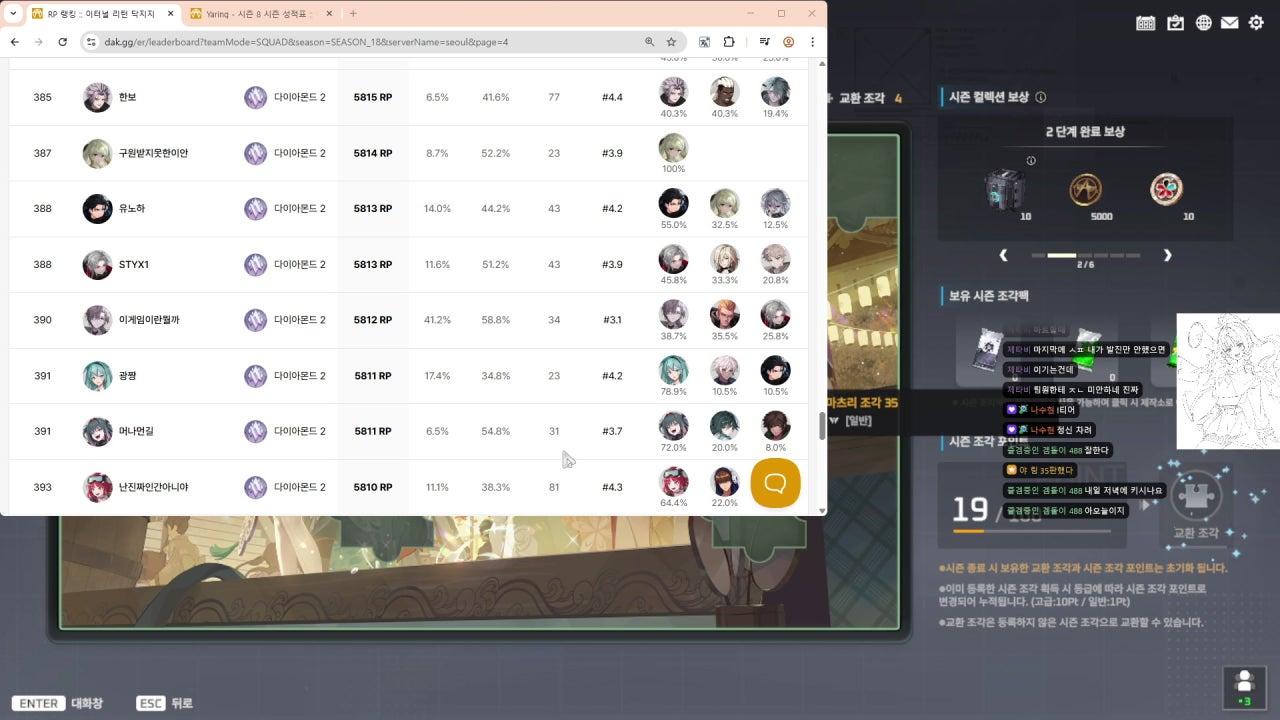Click 유노하's 55.0% character icon
The image size is (1280, 720).
674,203
